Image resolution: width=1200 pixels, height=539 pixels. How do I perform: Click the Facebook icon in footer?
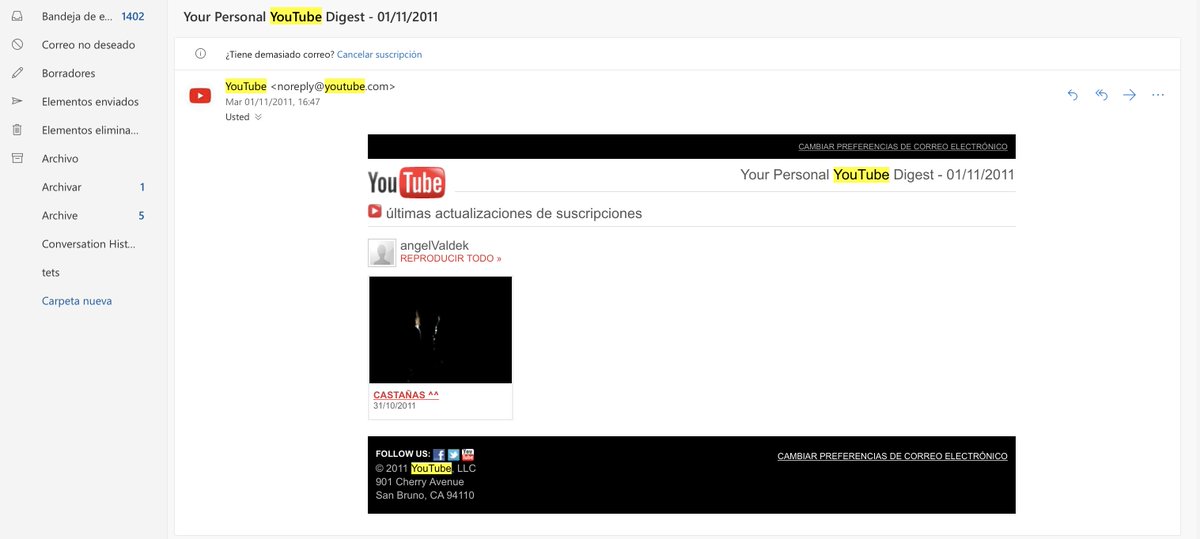(439, 454)
